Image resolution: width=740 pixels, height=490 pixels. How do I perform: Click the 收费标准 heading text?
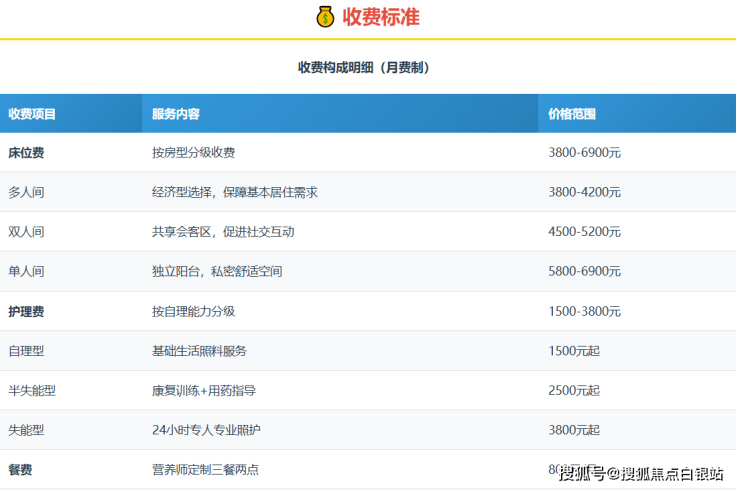(x=381, y=17)
